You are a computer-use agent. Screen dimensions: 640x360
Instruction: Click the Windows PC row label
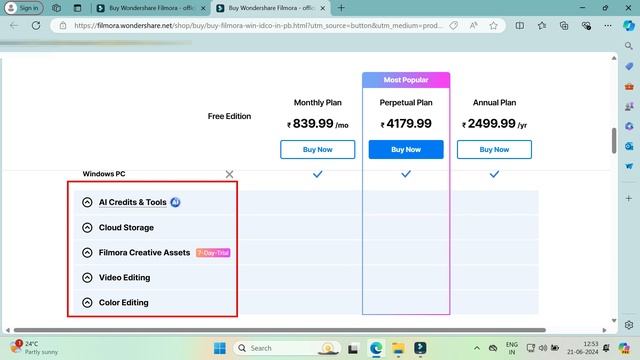104,174
